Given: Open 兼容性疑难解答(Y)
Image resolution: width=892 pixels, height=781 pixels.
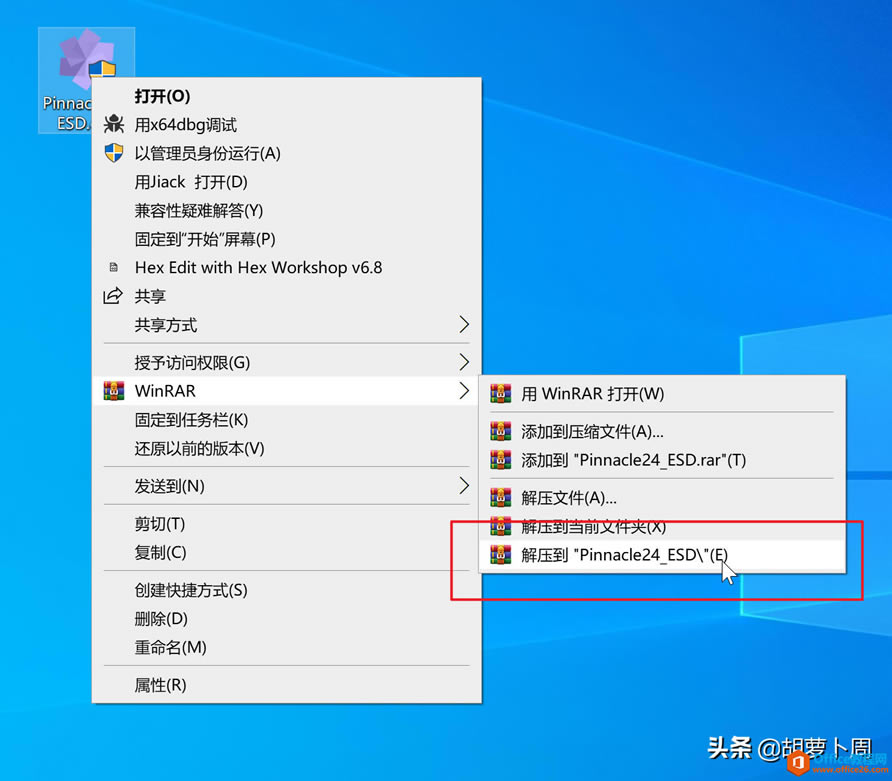Looking at the screenshot, I should click(x=287, y=210).
